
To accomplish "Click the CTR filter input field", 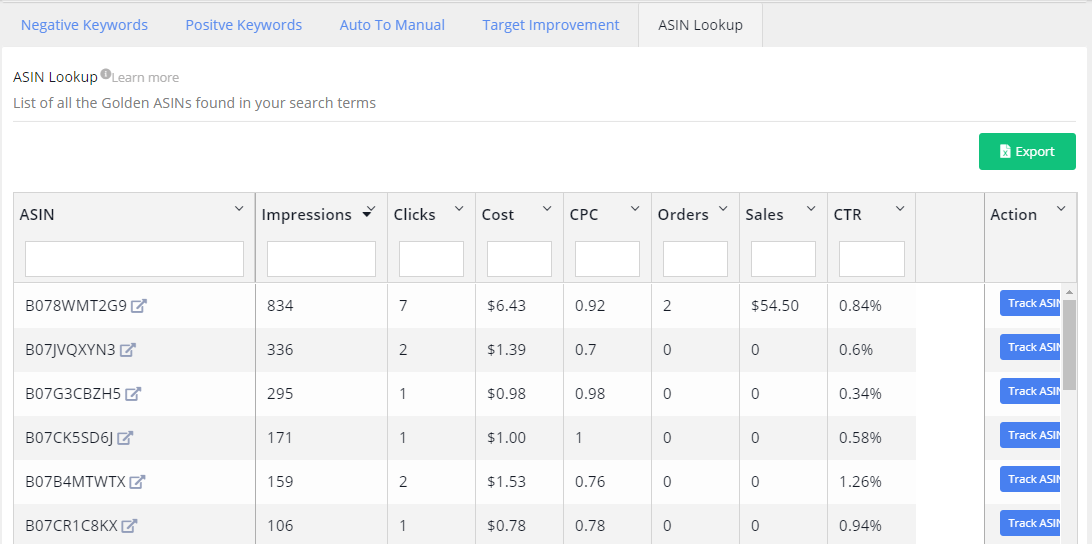I will tap(872, 259).
